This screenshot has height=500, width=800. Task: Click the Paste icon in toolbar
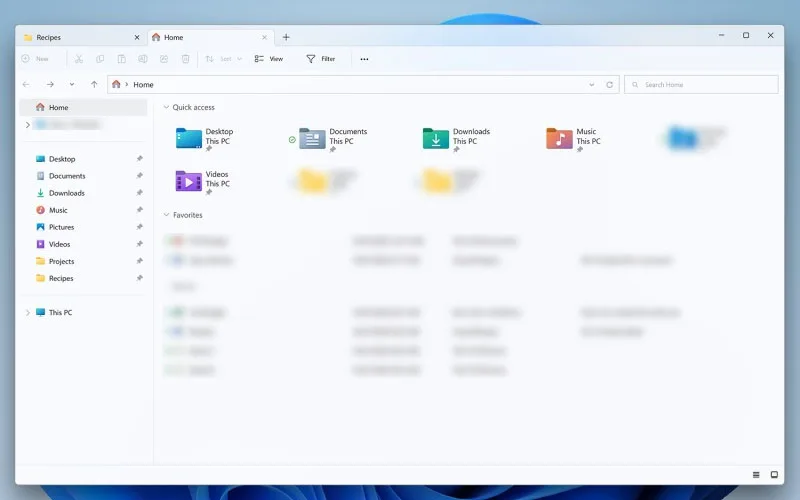click(x=121, y=59)
